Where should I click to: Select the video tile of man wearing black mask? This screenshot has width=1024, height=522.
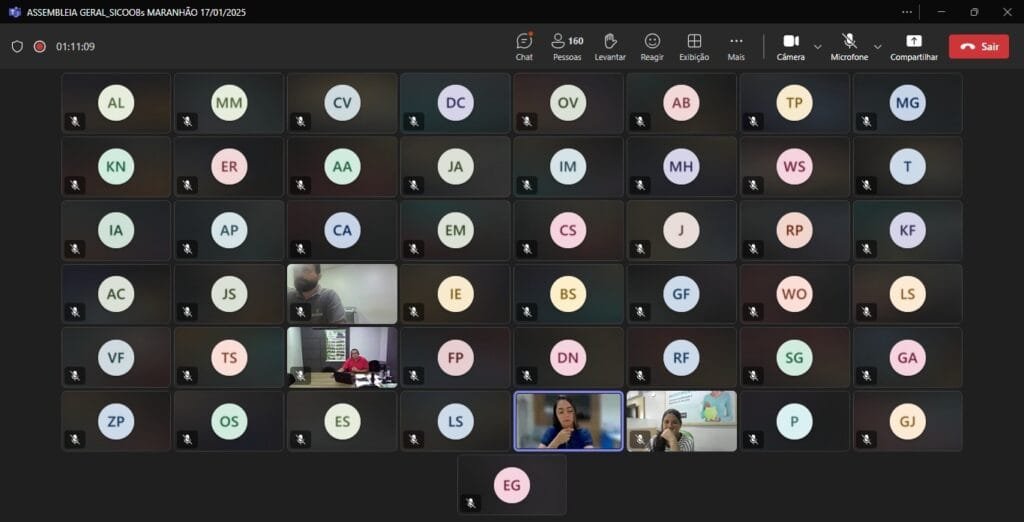pyautogui.click(x=342, y=294)
